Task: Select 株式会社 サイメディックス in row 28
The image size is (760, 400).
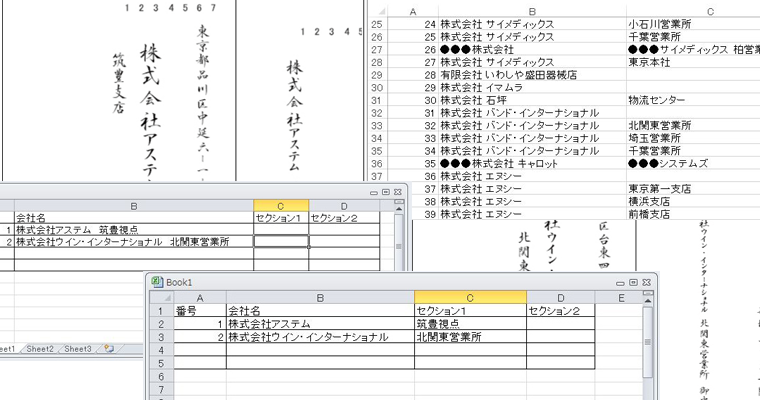Action: coord(532,62)
